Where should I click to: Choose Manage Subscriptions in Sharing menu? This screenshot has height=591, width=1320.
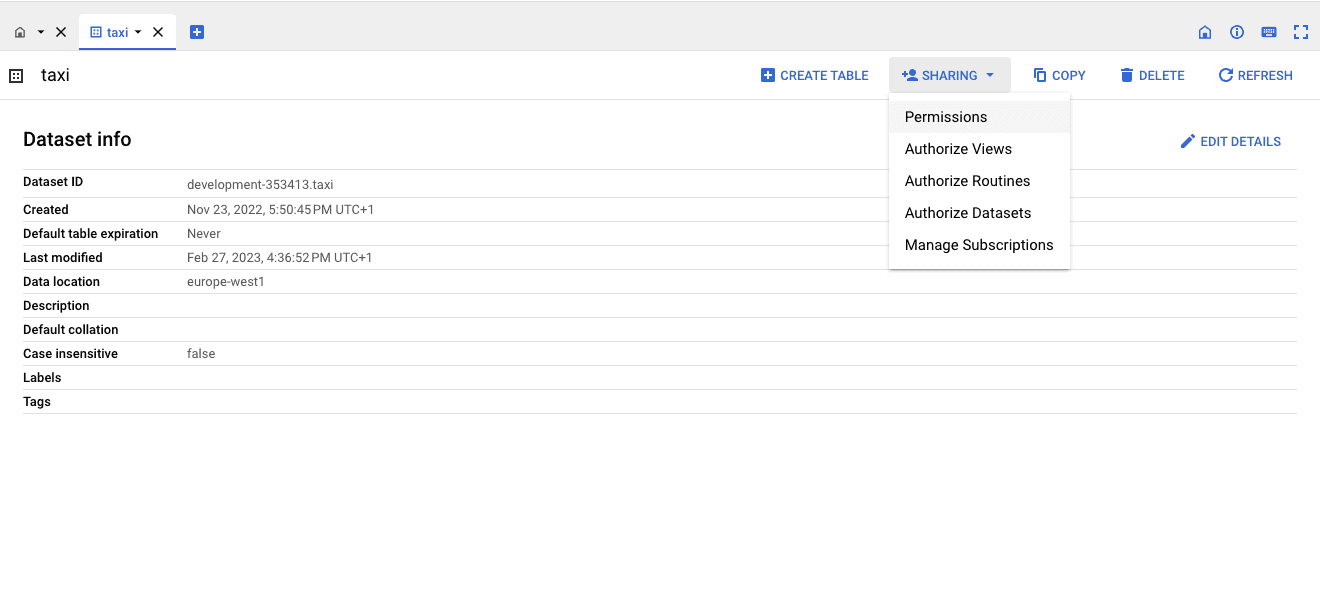[x=978, y=245]
